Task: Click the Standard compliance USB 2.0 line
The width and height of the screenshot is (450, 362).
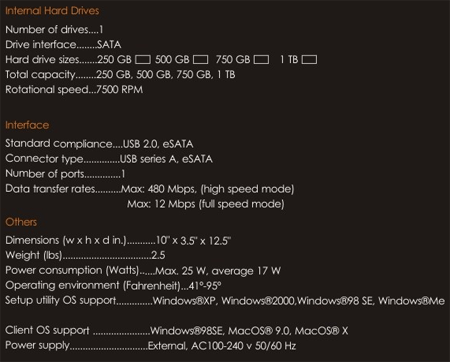Action: pos(99,144)
